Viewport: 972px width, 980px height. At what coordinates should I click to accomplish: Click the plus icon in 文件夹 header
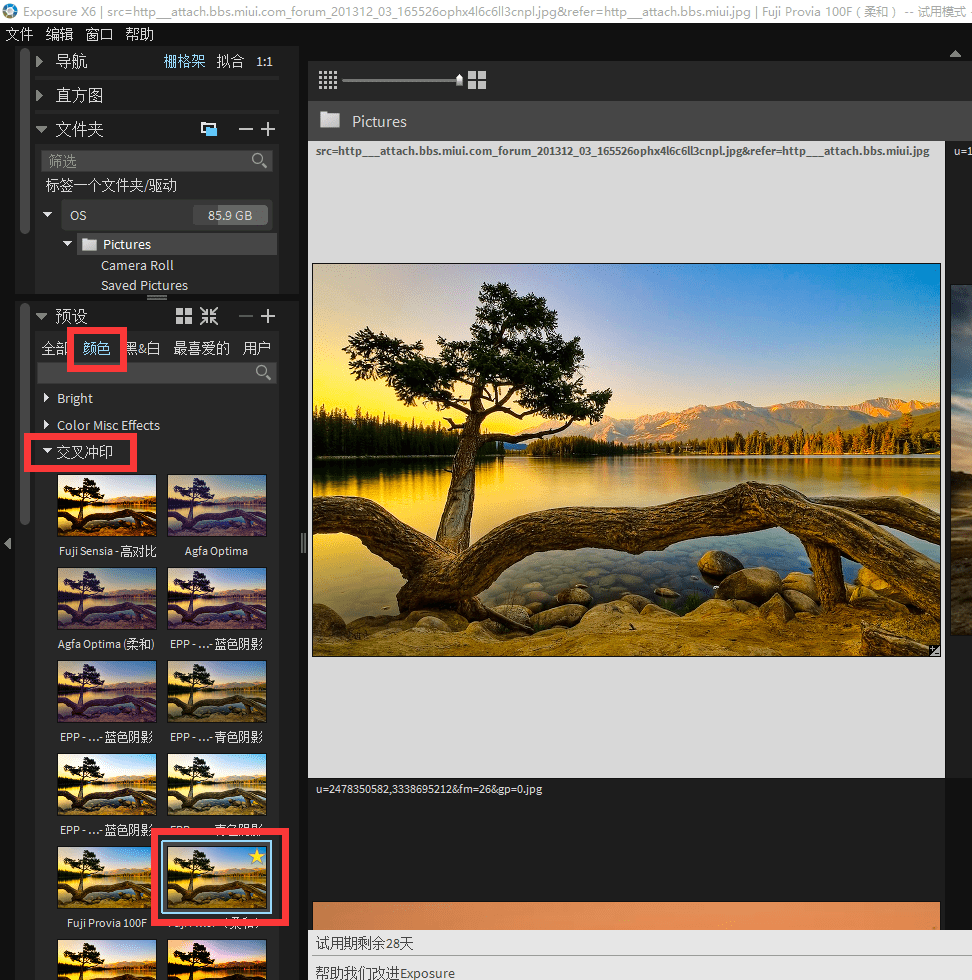pos(268,129)
